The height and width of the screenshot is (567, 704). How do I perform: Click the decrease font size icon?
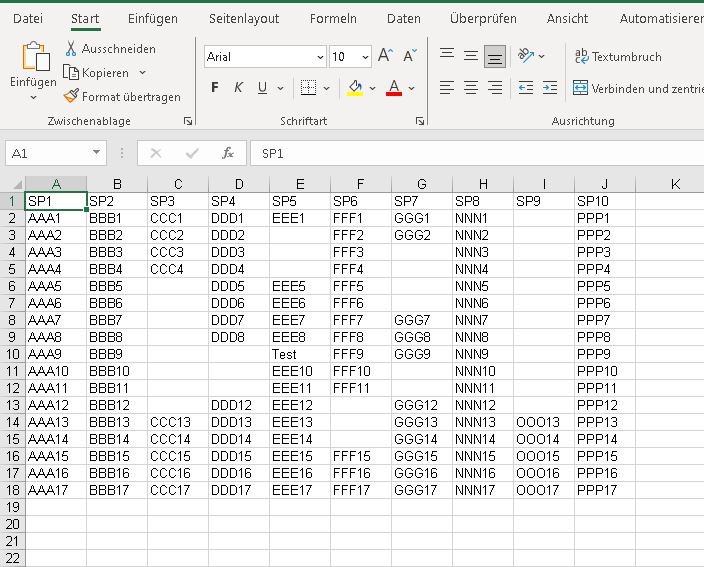pos(411,57)
